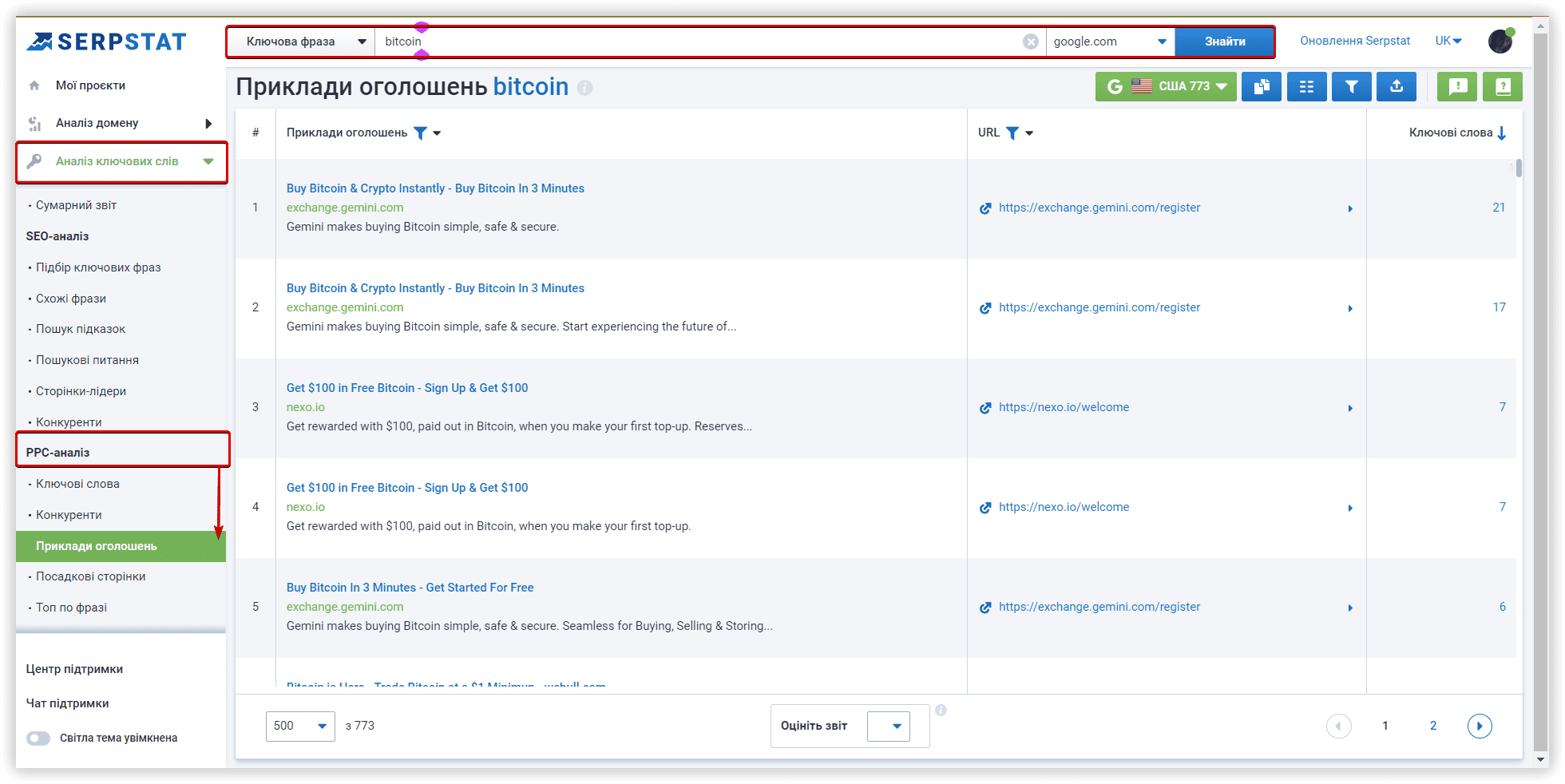Open external link icon for row 3 nexo.io URL
This screenshot has height=784, width=1565.
(x=985, y=408)
